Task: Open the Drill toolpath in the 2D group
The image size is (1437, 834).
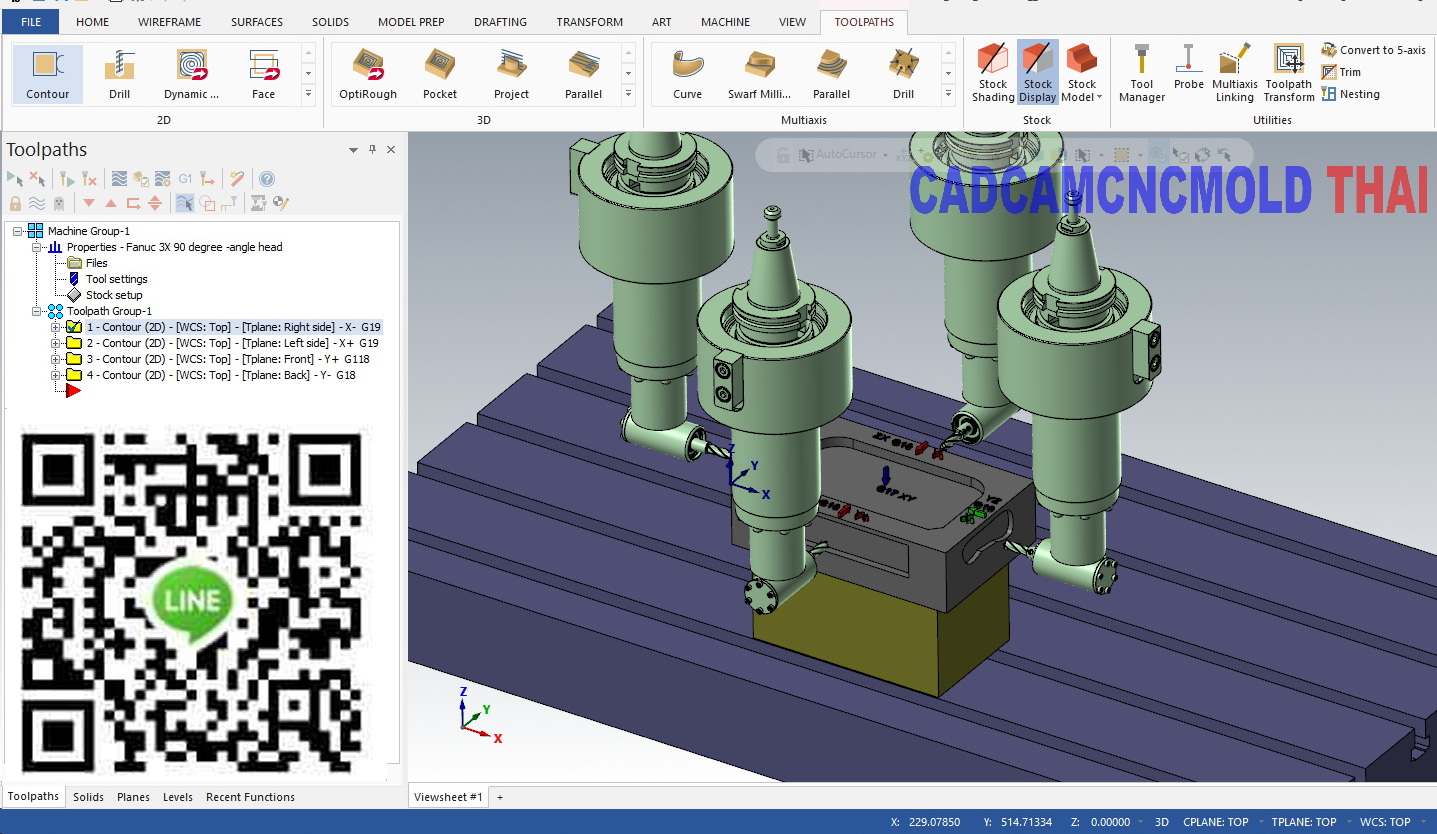Action: 119,72
